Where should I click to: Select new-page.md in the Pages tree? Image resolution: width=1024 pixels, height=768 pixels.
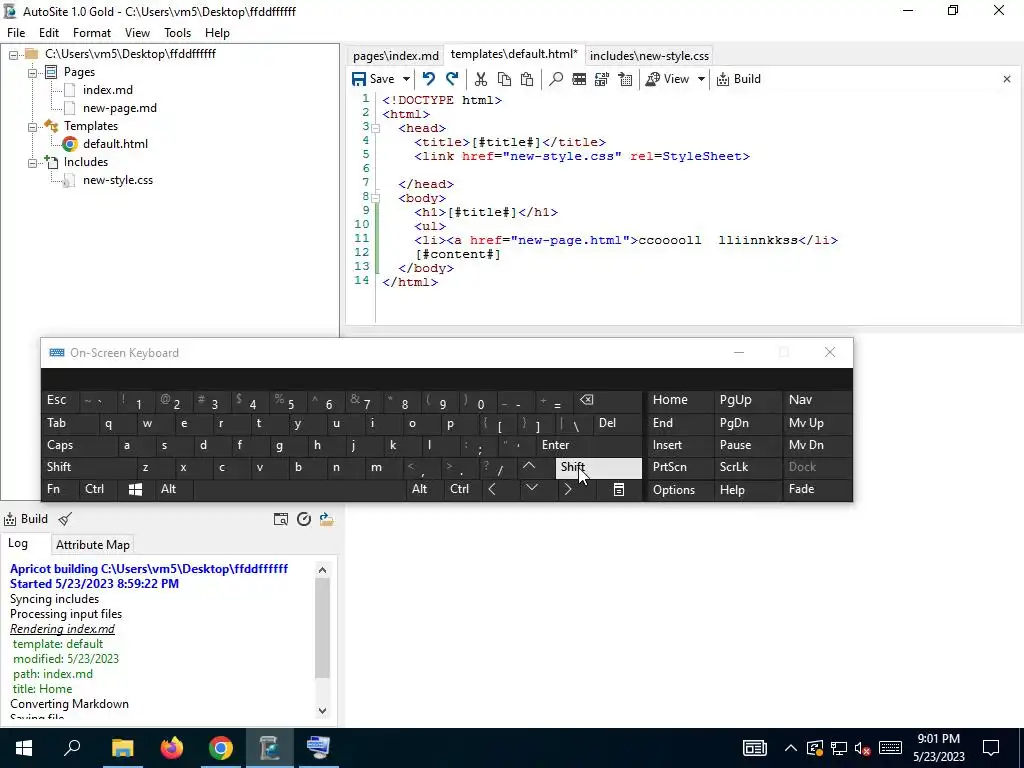coord(120,108)
